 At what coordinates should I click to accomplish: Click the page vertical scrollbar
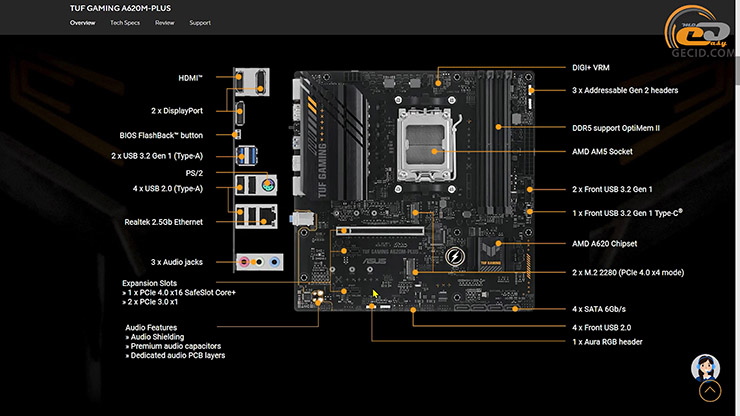click(737, 208)
